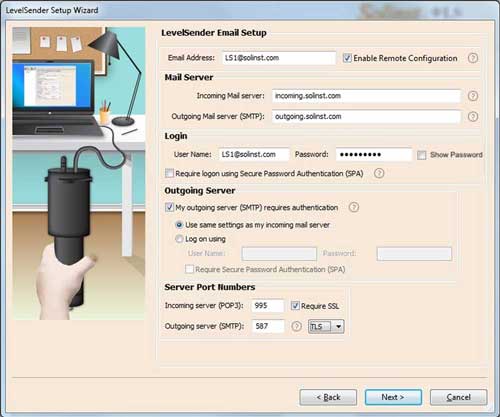Open help icon next to SMTP port 587
The image size is (500, 417).
click(x=296, y=326)
